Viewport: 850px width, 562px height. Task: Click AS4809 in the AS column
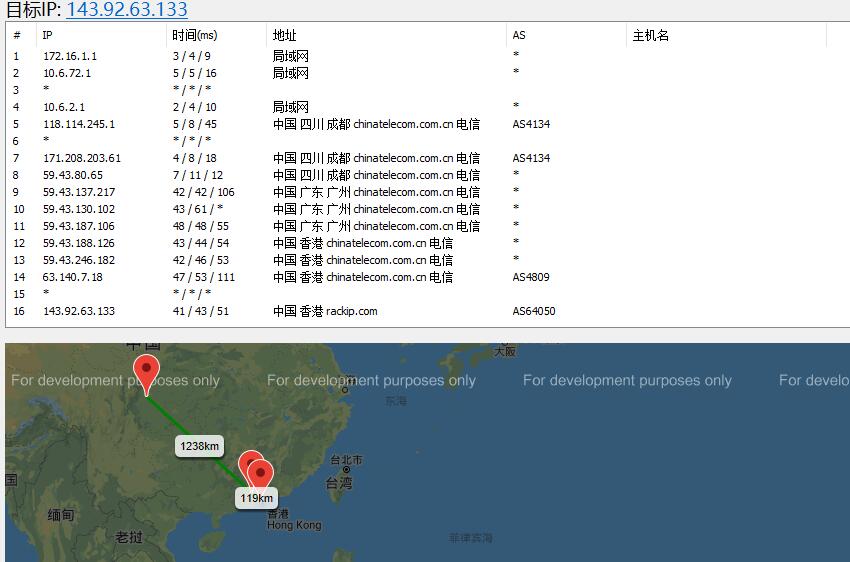click(531, 277)
